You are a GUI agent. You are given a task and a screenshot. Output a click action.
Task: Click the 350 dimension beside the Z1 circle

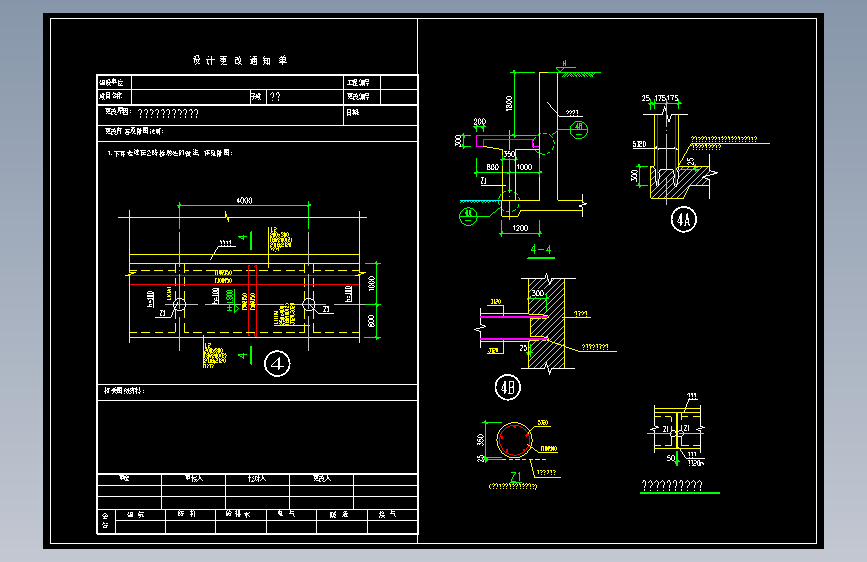[x=480, y=440]
